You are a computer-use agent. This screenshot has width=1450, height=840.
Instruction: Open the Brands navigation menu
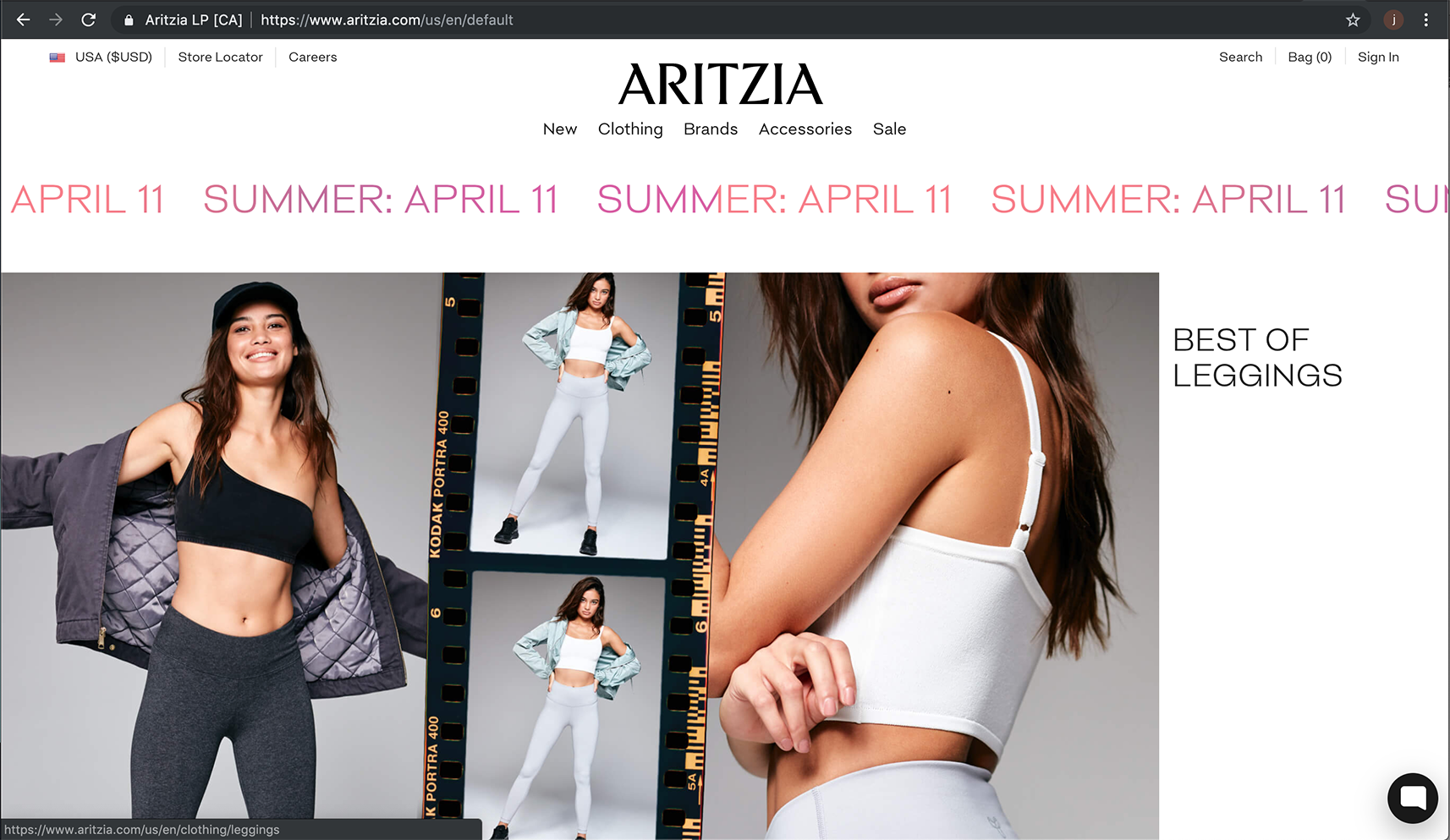point(711,129)
